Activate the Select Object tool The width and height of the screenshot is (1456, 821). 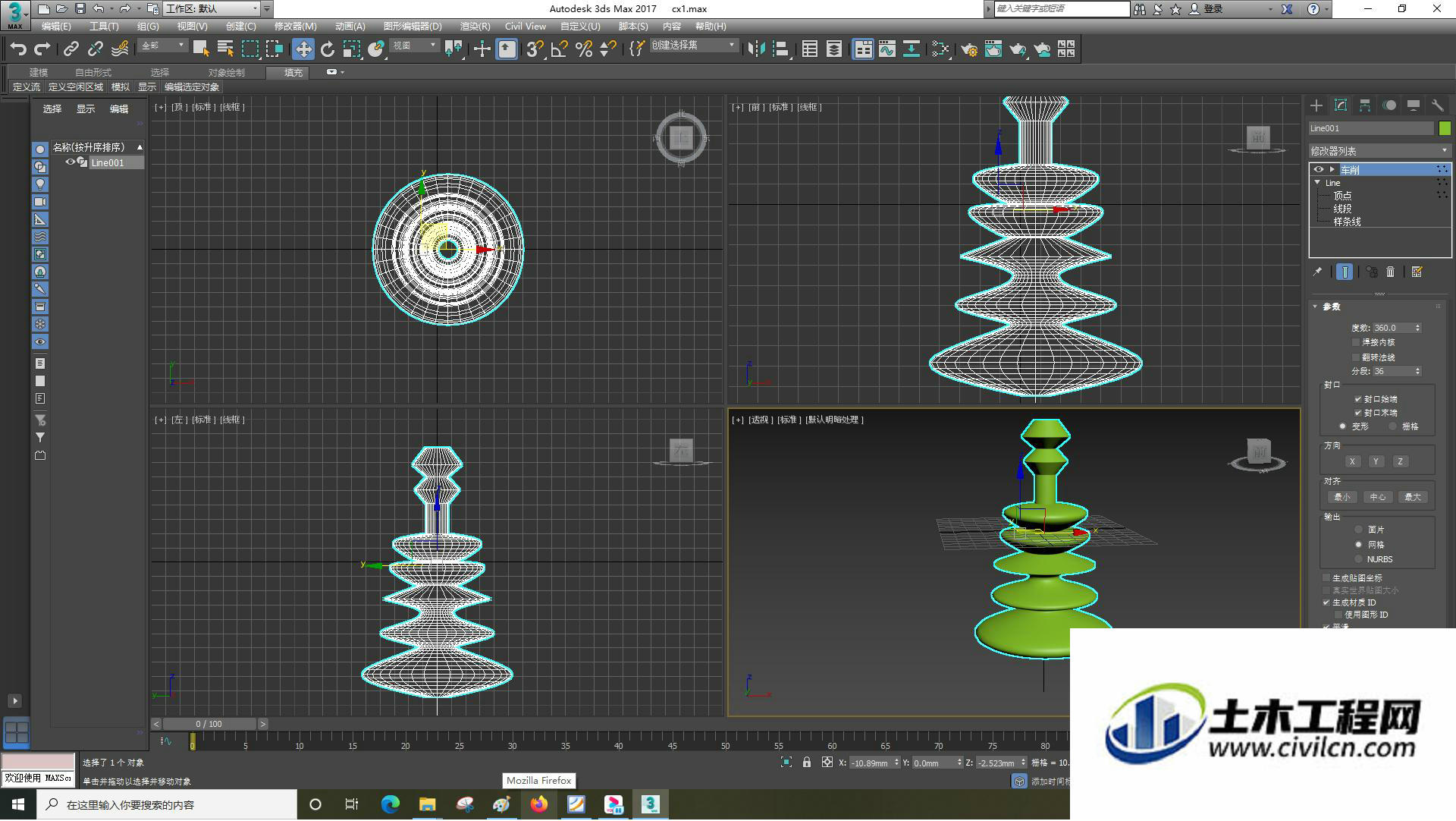[201, 49]
